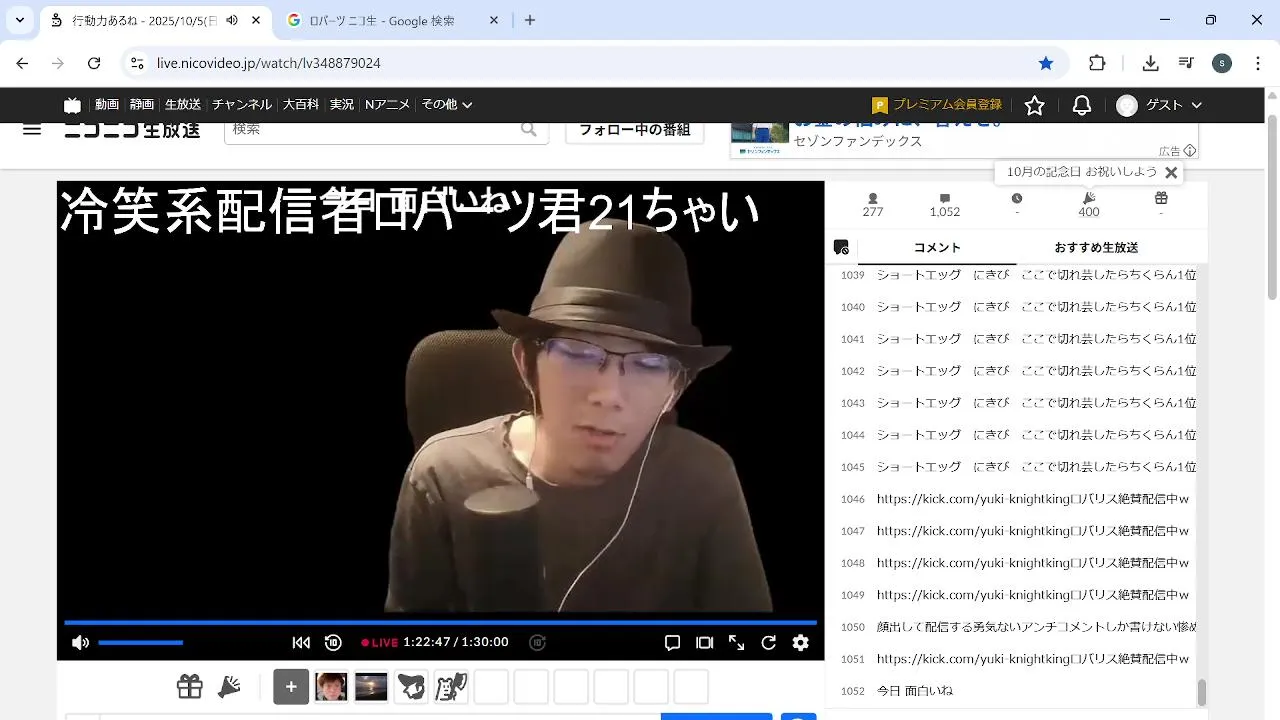Click the viewer count person icon
Screen dimensions: 1280x720
coord(873,199)
